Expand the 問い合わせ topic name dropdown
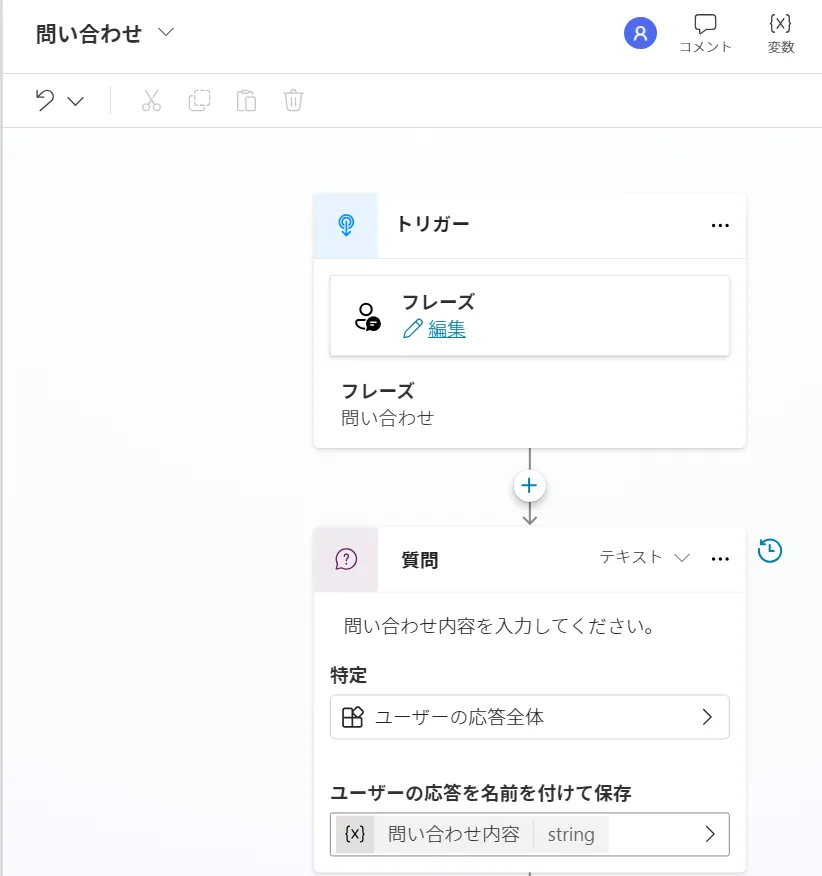The width and height of the screenshot is (822, 876). tap(166, 33)
